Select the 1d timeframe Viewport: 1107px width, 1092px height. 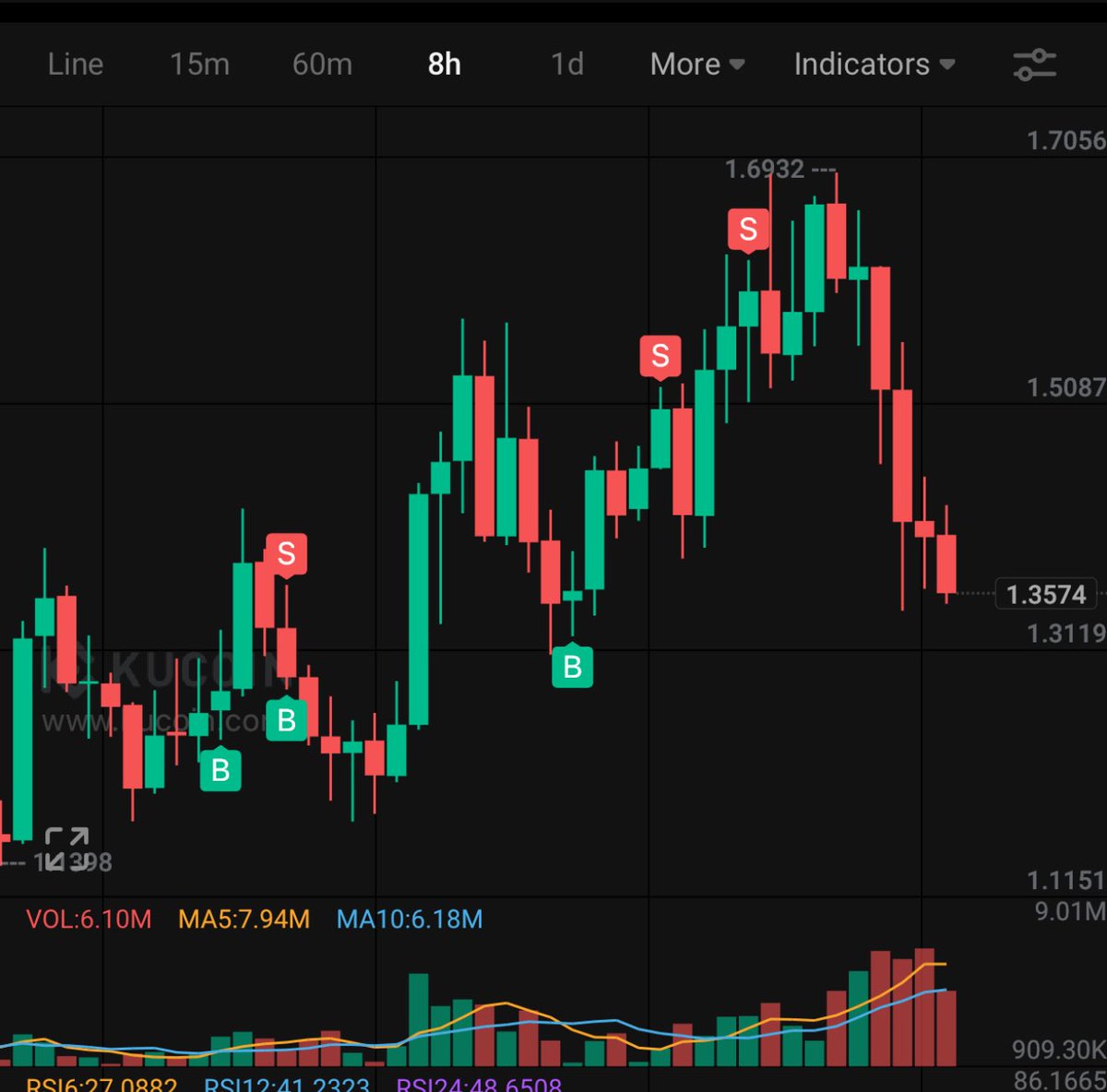click(567, 65)
